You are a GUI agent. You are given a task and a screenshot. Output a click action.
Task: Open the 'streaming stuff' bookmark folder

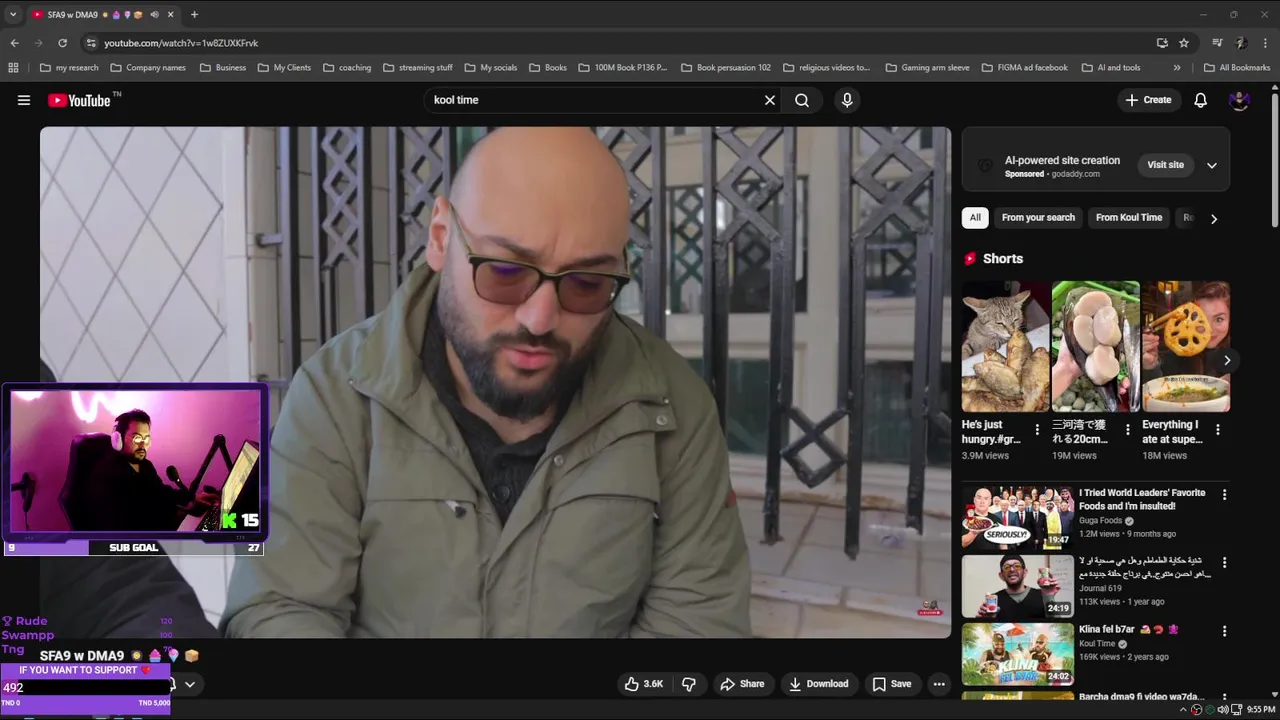(x=417, y=68)
